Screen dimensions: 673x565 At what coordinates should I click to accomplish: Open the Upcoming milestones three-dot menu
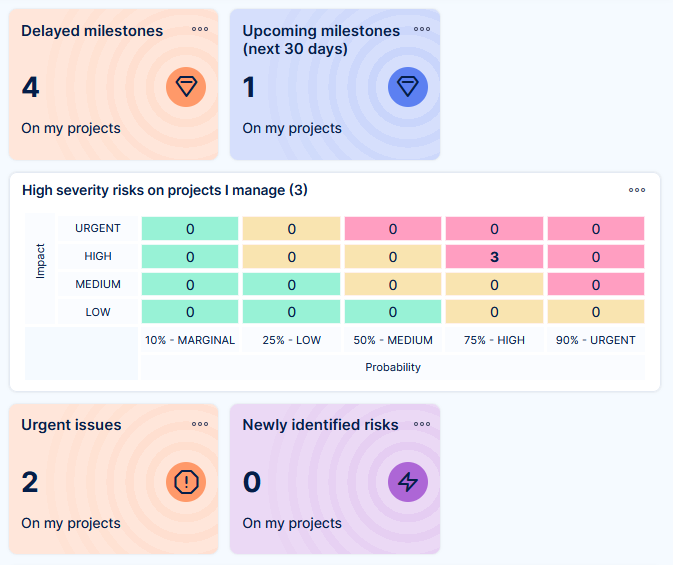[422, 29]
